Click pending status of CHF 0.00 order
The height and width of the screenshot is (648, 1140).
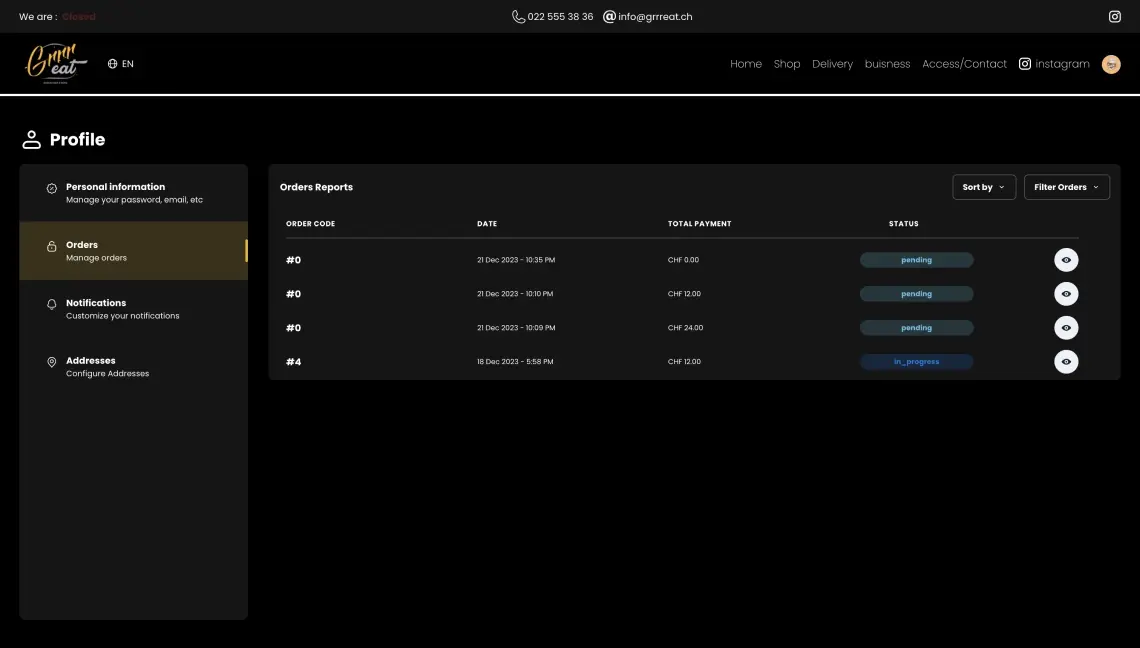point(916,260)
